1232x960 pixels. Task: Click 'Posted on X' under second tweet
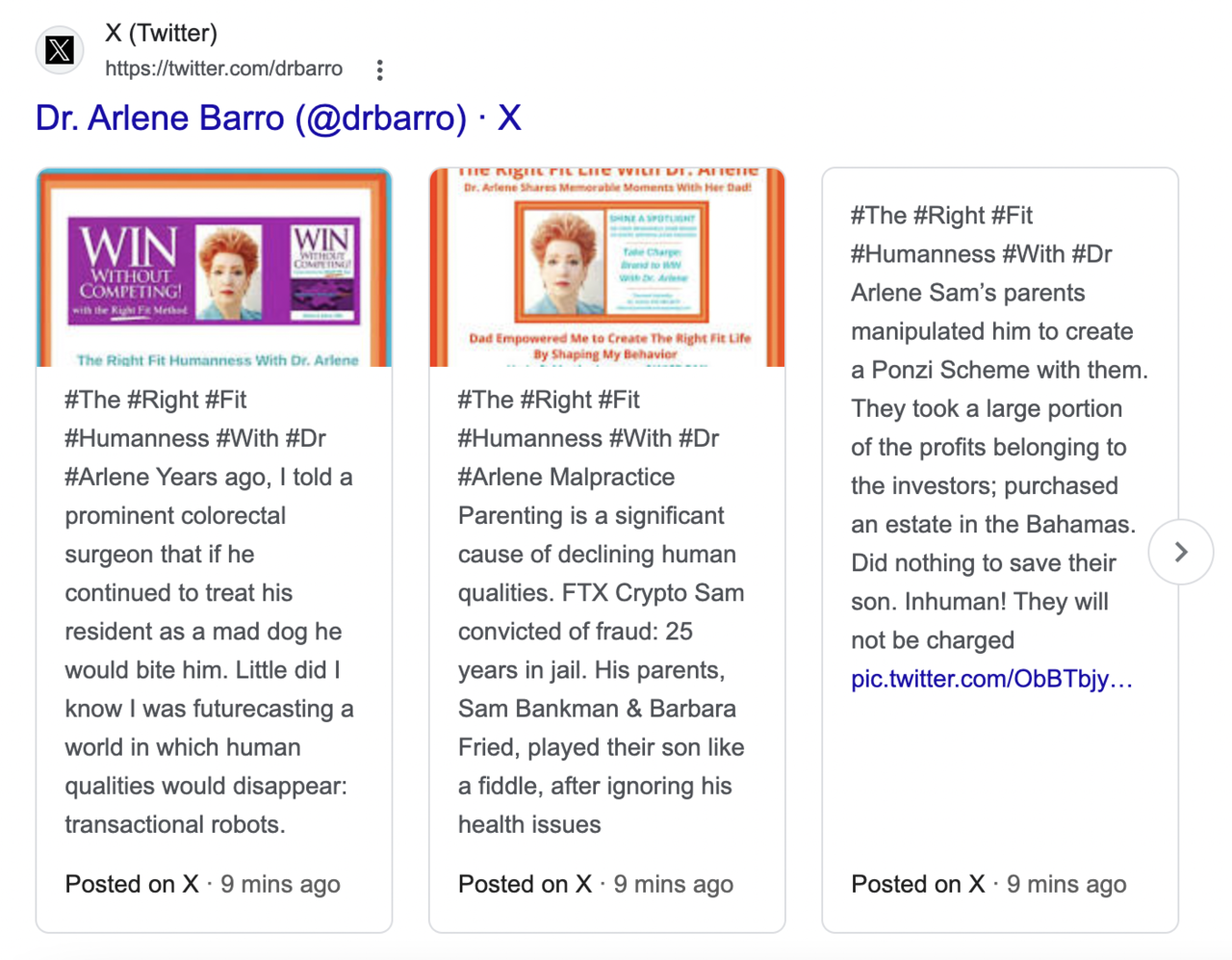[x=525, y=884]
